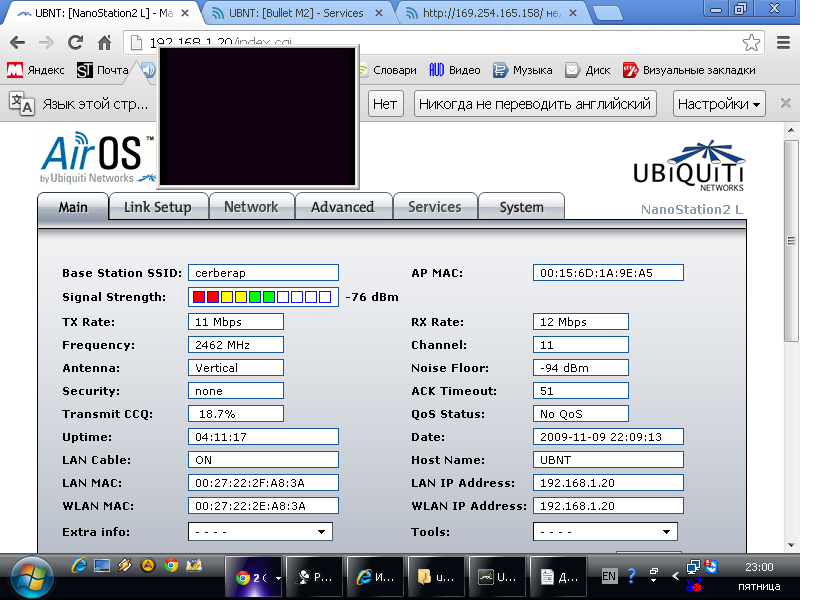Click the page vertical scrollbar thumb
This screenshot has width=819, height=600.
[x=791, y=241]
